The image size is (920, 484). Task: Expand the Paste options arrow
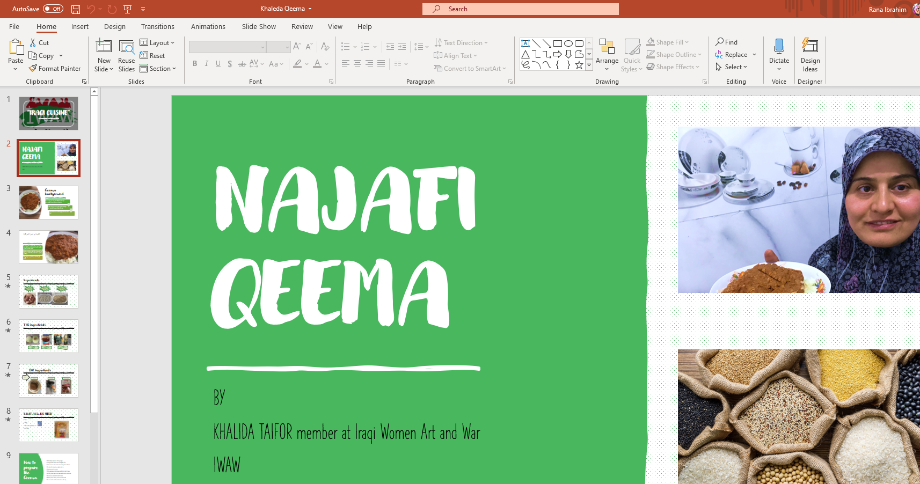pyautogui.click(x=15, y=69)
